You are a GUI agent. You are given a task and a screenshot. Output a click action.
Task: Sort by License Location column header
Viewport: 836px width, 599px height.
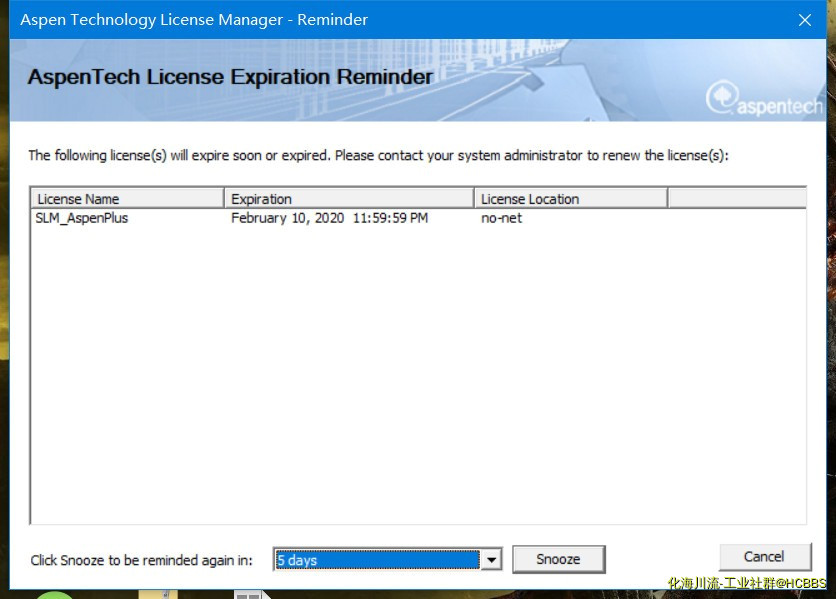[x=571, y=198]
